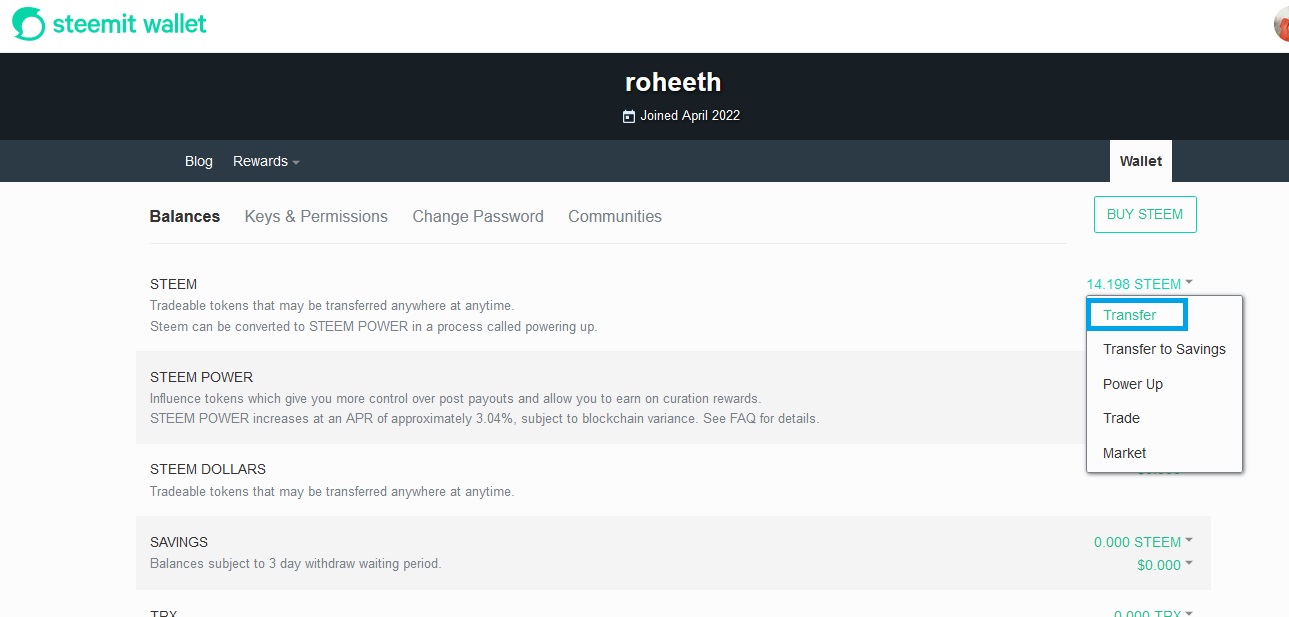Open the user avatar in top corner

coord(1281,24)
